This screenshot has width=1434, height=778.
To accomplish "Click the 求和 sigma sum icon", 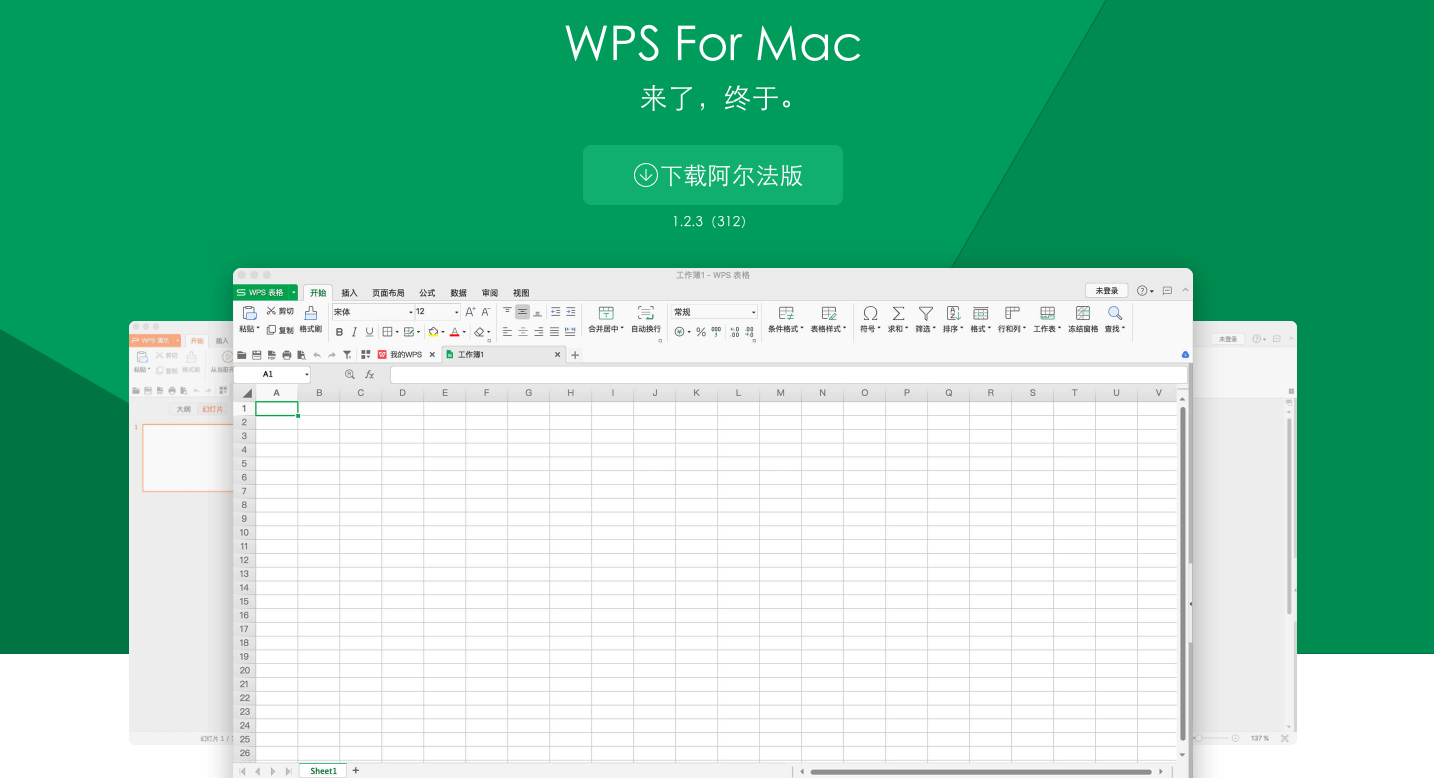I will [x=898, y=313].
